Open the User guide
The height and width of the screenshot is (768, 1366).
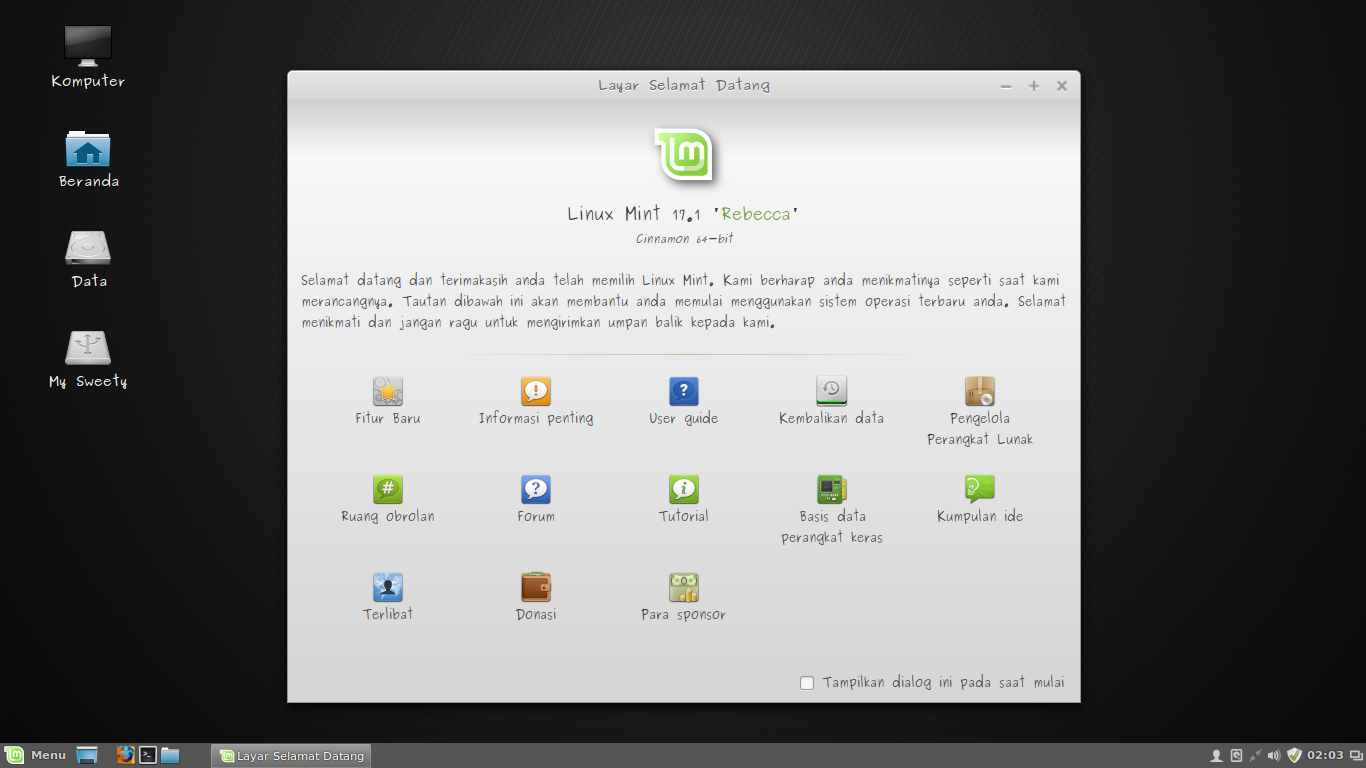(684, 401)
